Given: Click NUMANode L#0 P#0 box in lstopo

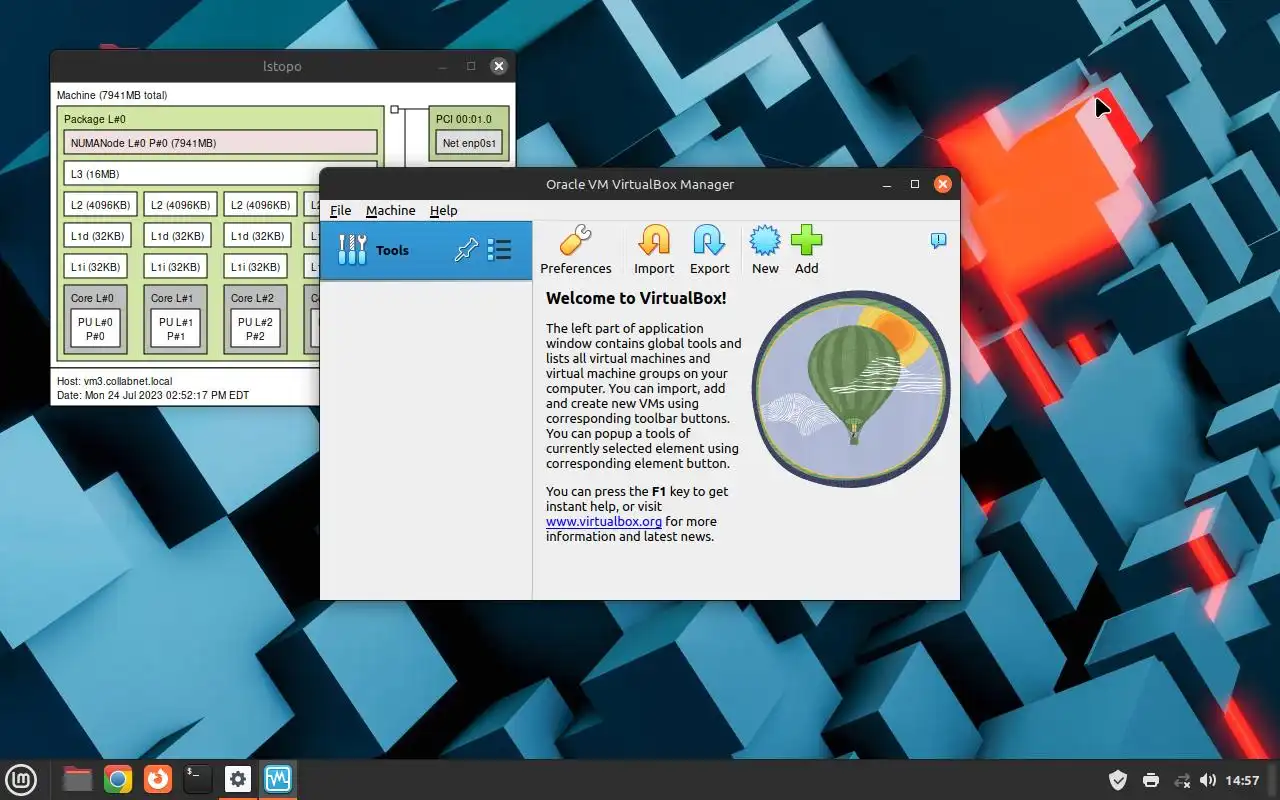Looking at the screenshot, I should pos(220,143).
